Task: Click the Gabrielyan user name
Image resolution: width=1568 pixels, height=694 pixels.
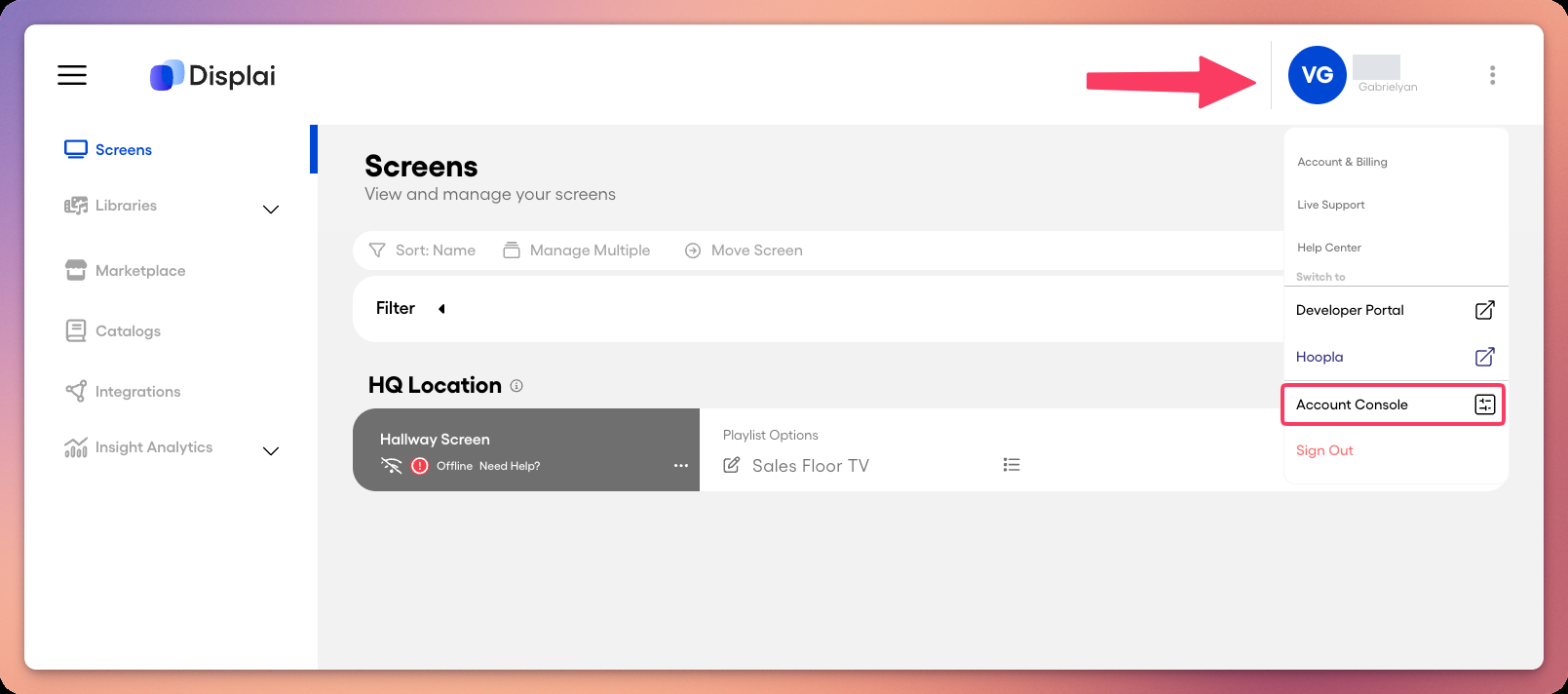Action: (x=1388, y=87)
